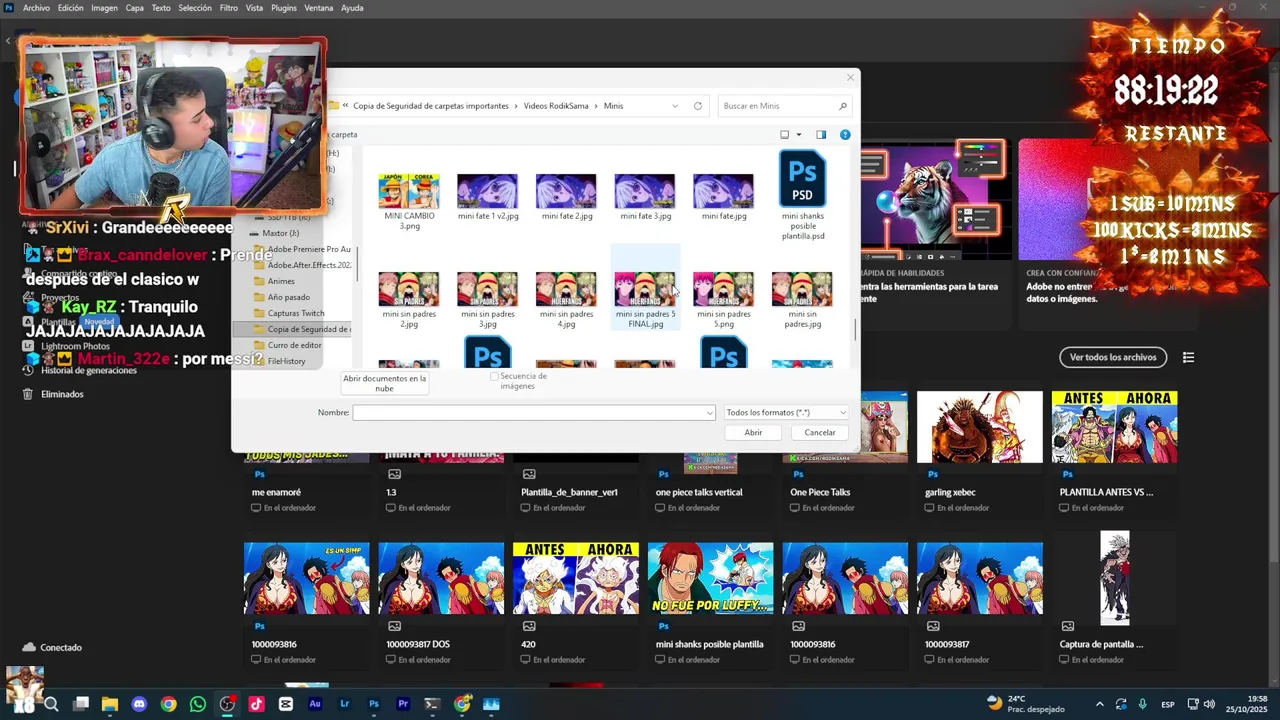This screenshot has width=1280, height=720.
Task: Open the Filtro menu
Action: [x=229, y=8]
